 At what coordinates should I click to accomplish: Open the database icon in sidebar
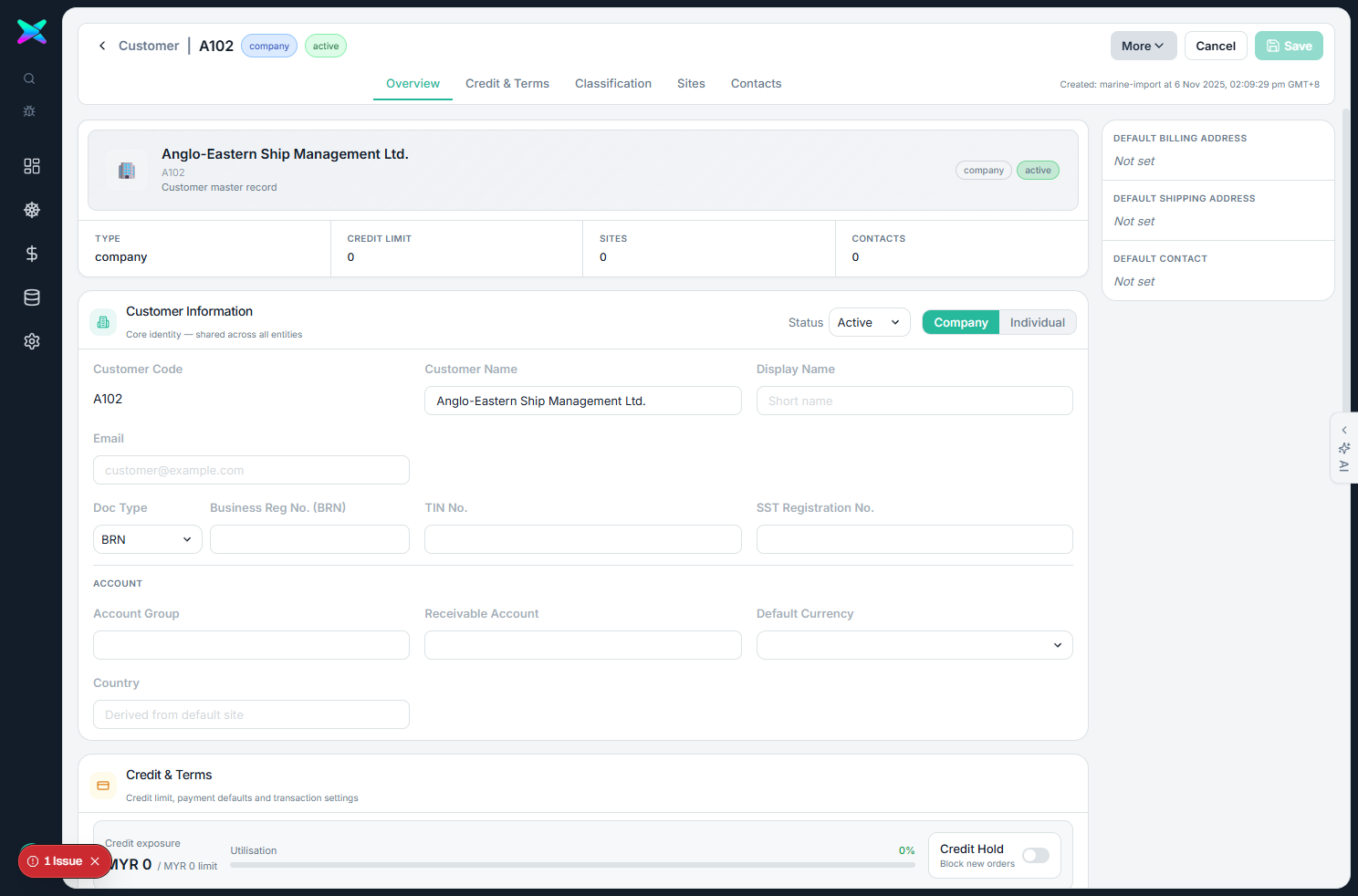pyautogui.click(x=32, y=297)
